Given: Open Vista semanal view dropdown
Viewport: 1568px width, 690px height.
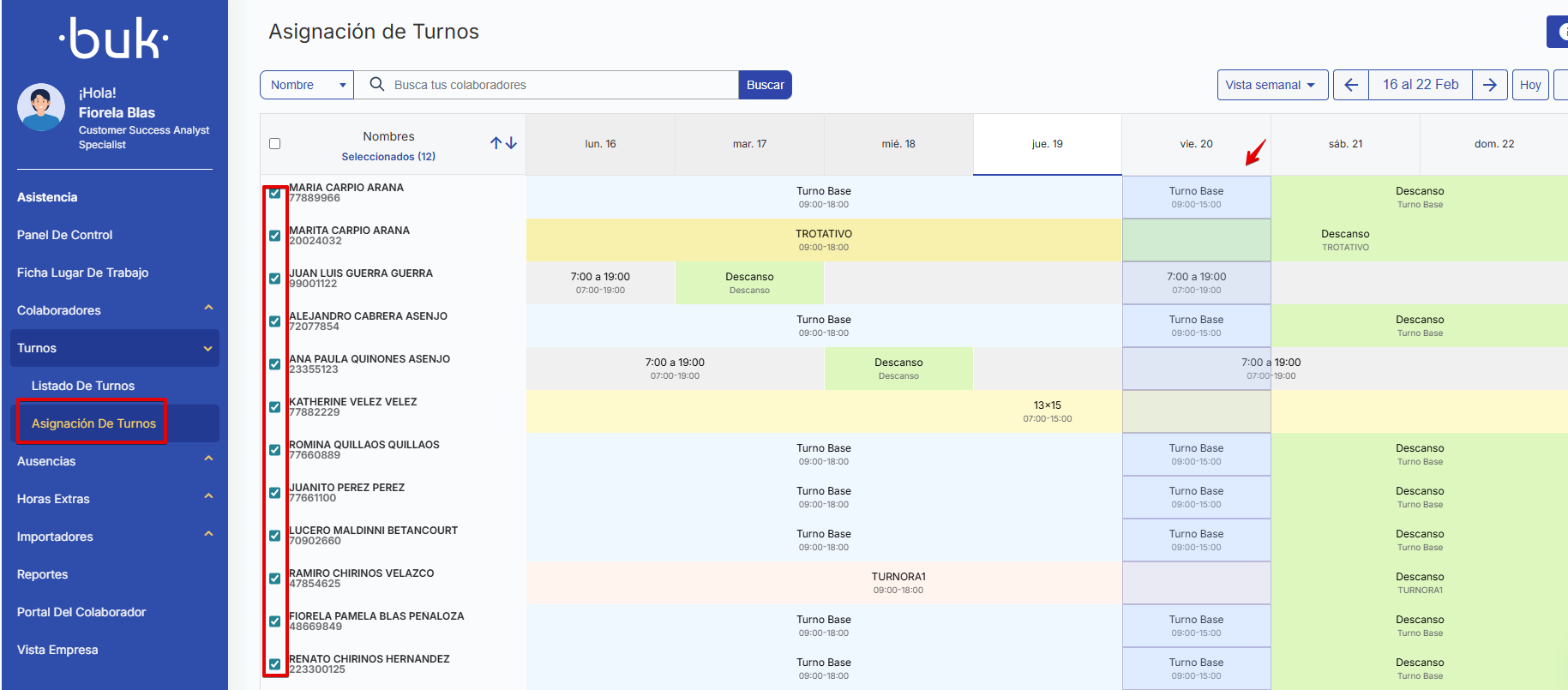Looking at the screenshot, I should point(1271,85).
